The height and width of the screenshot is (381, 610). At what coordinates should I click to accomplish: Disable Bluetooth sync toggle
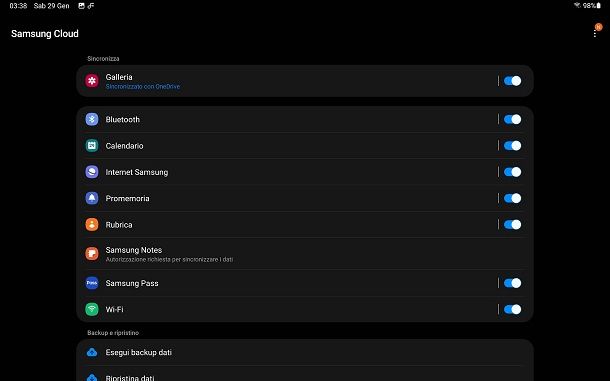coord(512,119)
